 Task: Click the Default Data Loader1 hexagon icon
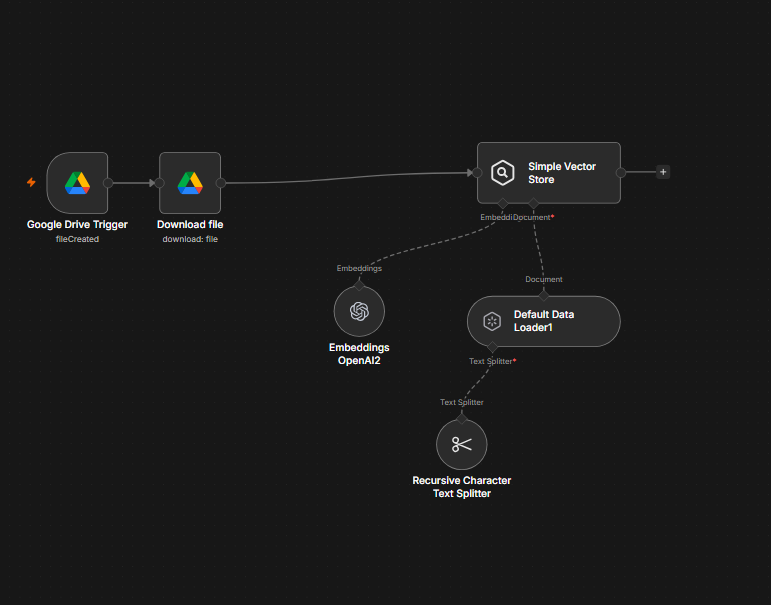point(492,321)
